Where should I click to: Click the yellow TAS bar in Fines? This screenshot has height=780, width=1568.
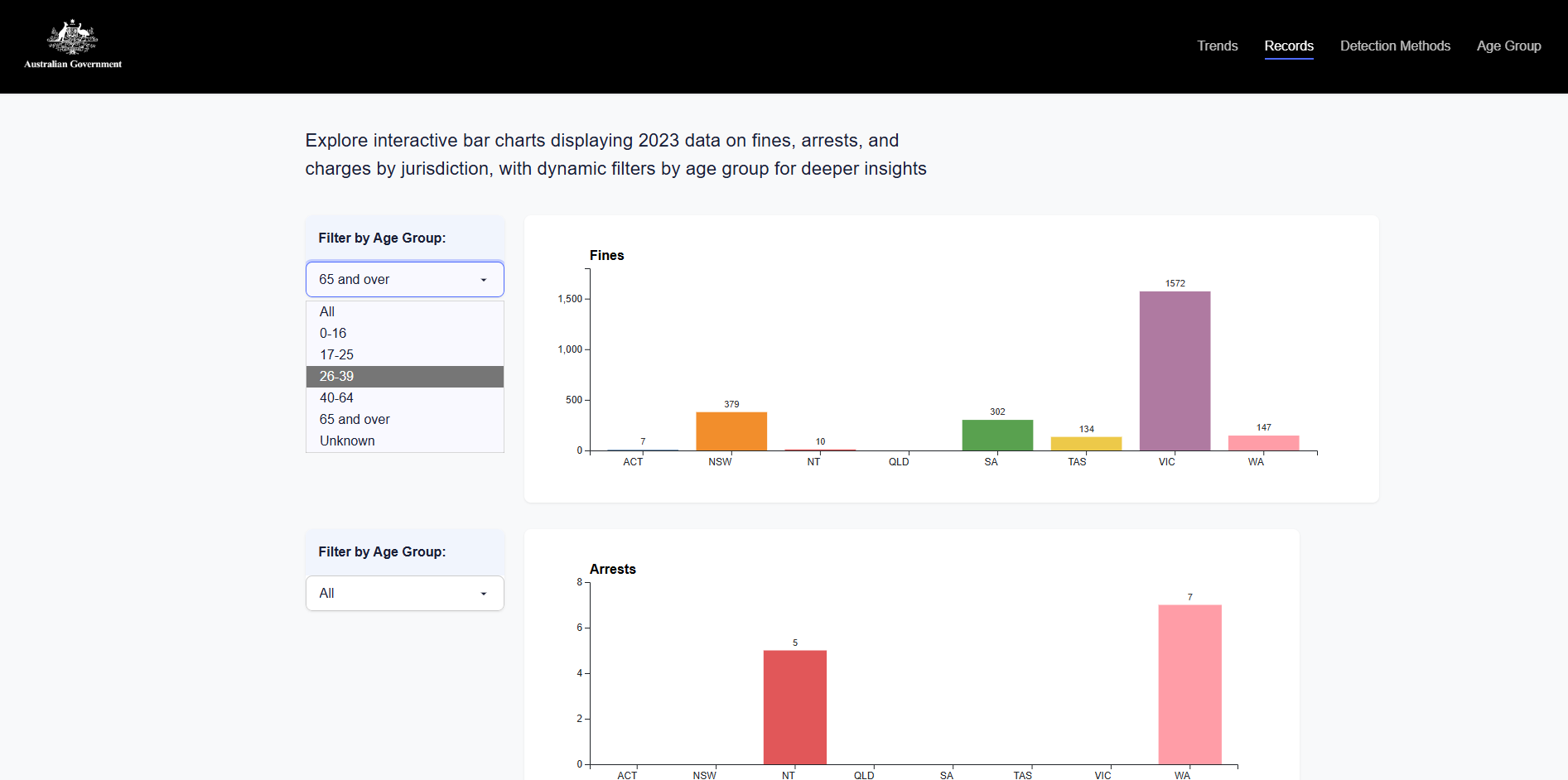(x=1086, y=444)
